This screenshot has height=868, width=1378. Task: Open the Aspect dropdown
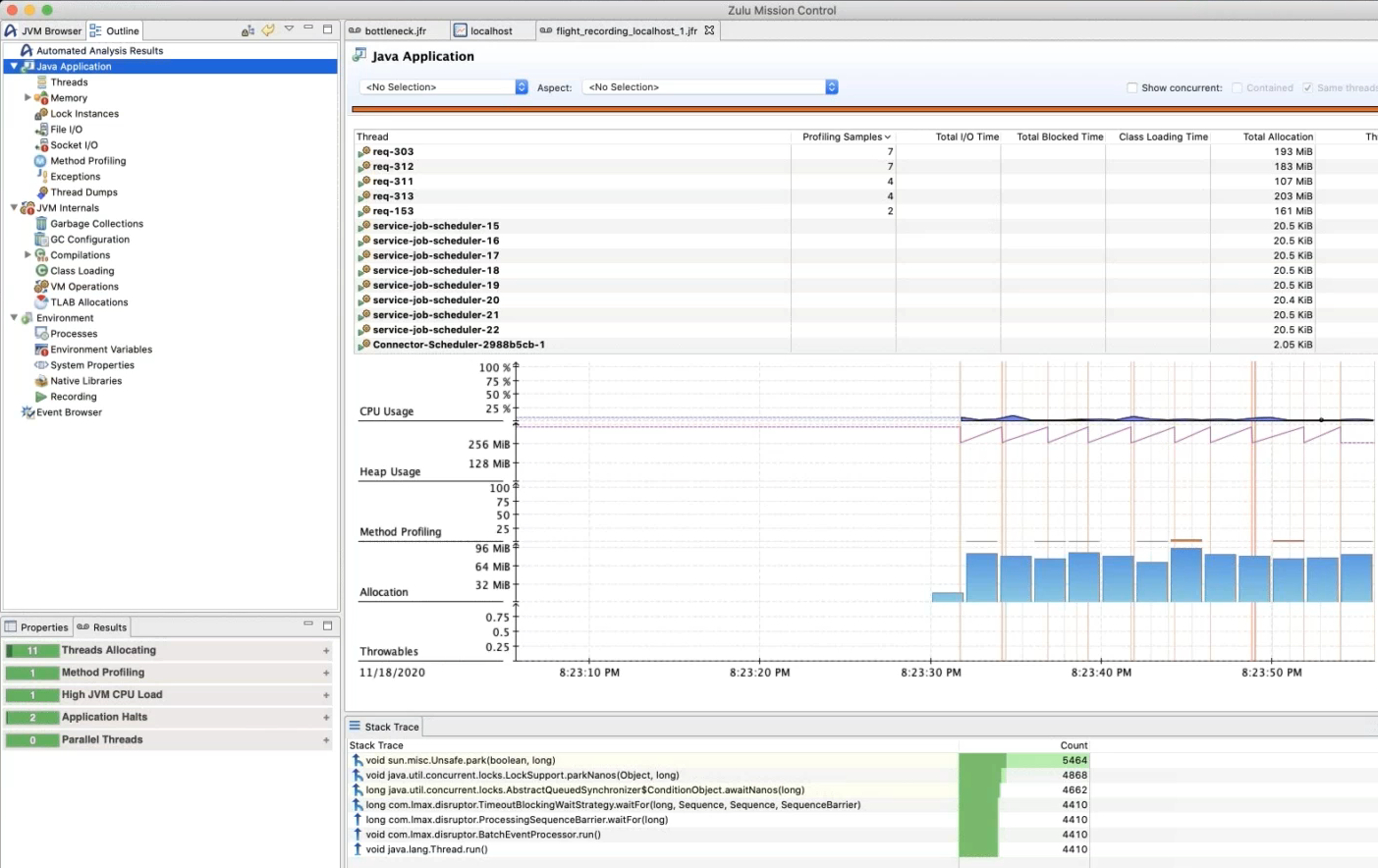tap(710, 87)
